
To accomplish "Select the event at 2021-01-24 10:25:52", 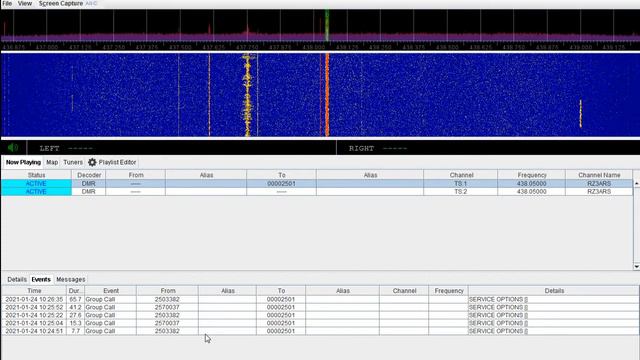I will 320,307.
